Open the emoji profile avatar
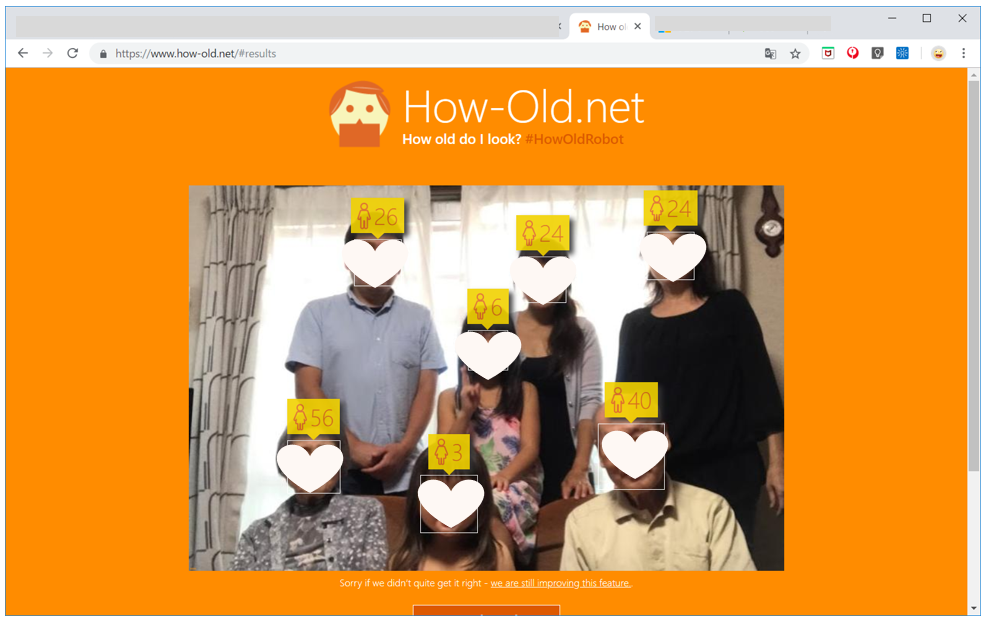Image resolution: width=985 pixels, height=621 pixels. pyautogui.click(x=938, y=53)
